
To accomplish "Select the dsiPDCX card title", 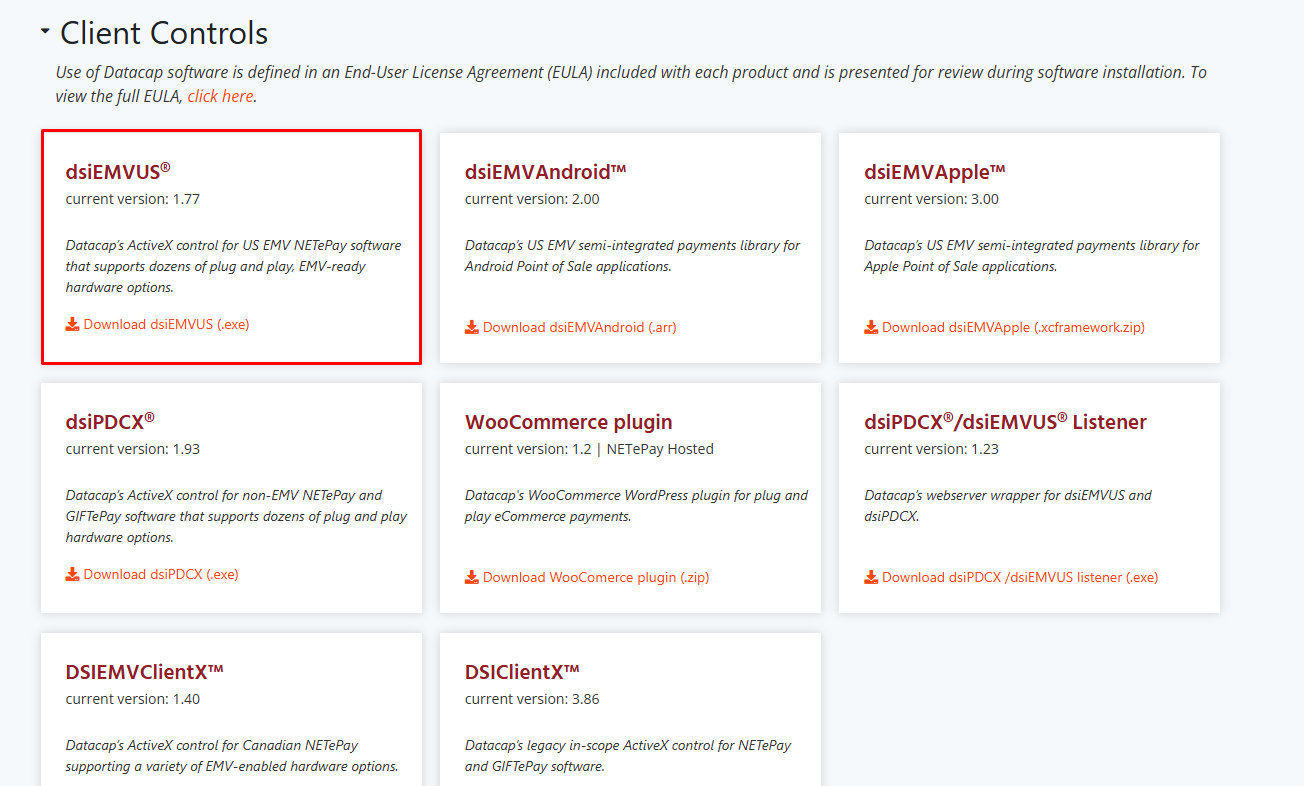I will point(110,421).
